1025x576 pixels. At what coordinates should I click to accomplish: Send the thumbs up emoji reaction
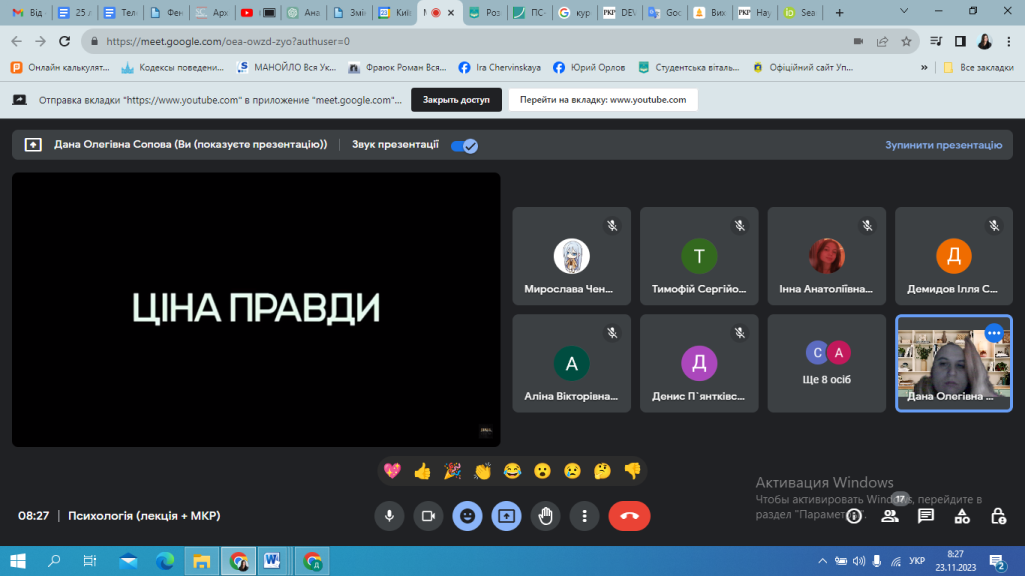tap(422, 471)
